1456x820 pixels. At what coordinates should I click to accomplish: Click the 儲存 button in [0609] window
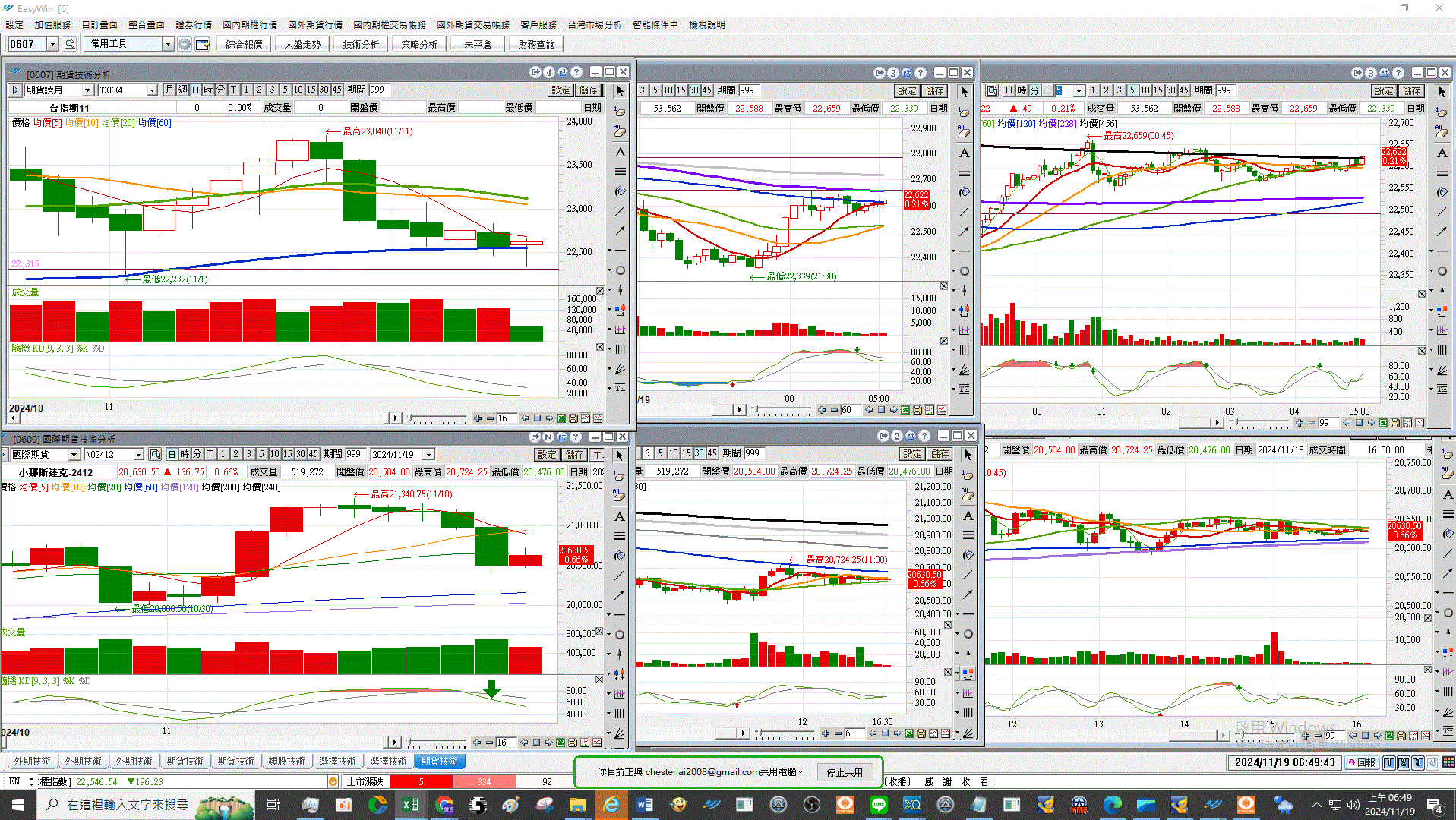coord(574,454)
